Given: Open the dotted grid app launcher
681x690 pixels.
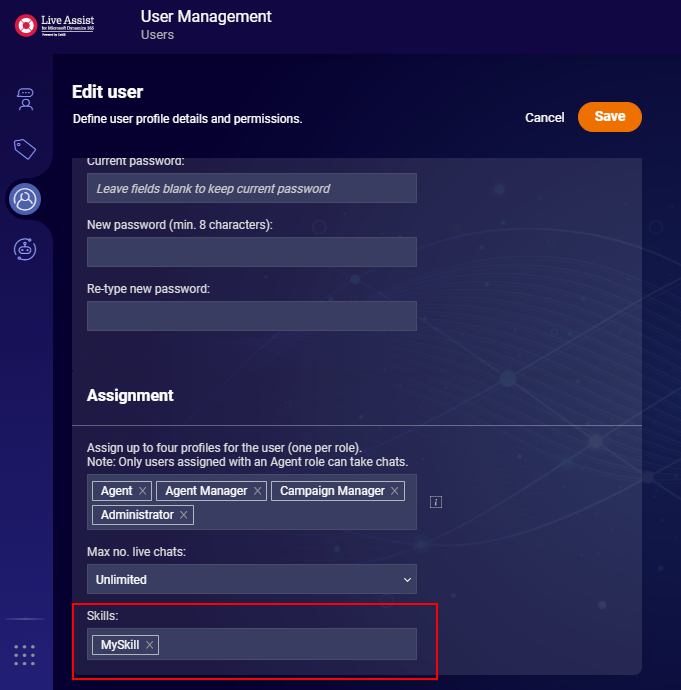Looking at the screenshot, I should pos(25,655).
